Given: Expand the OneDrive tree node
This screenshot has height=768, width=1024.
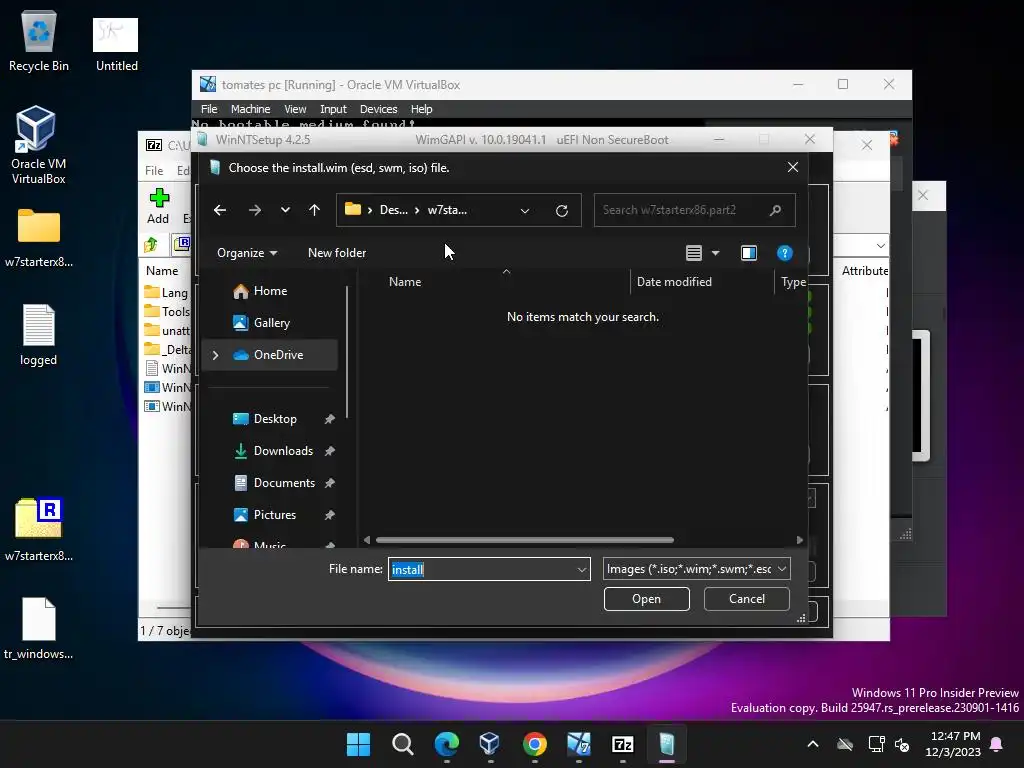Looking at the screenshot, I should [216, 355].
